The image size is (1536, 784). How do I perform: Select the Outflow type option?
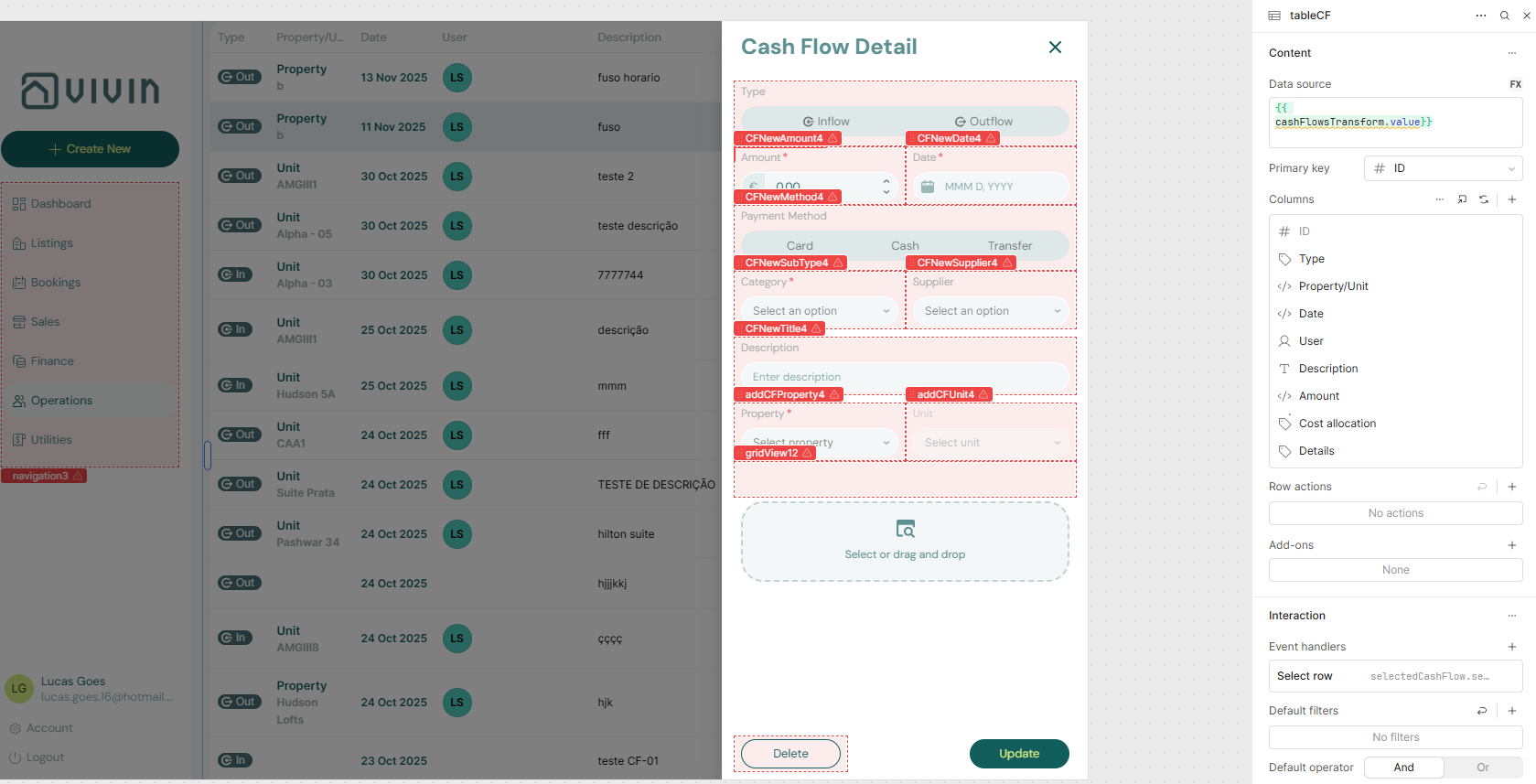(984, 122)
